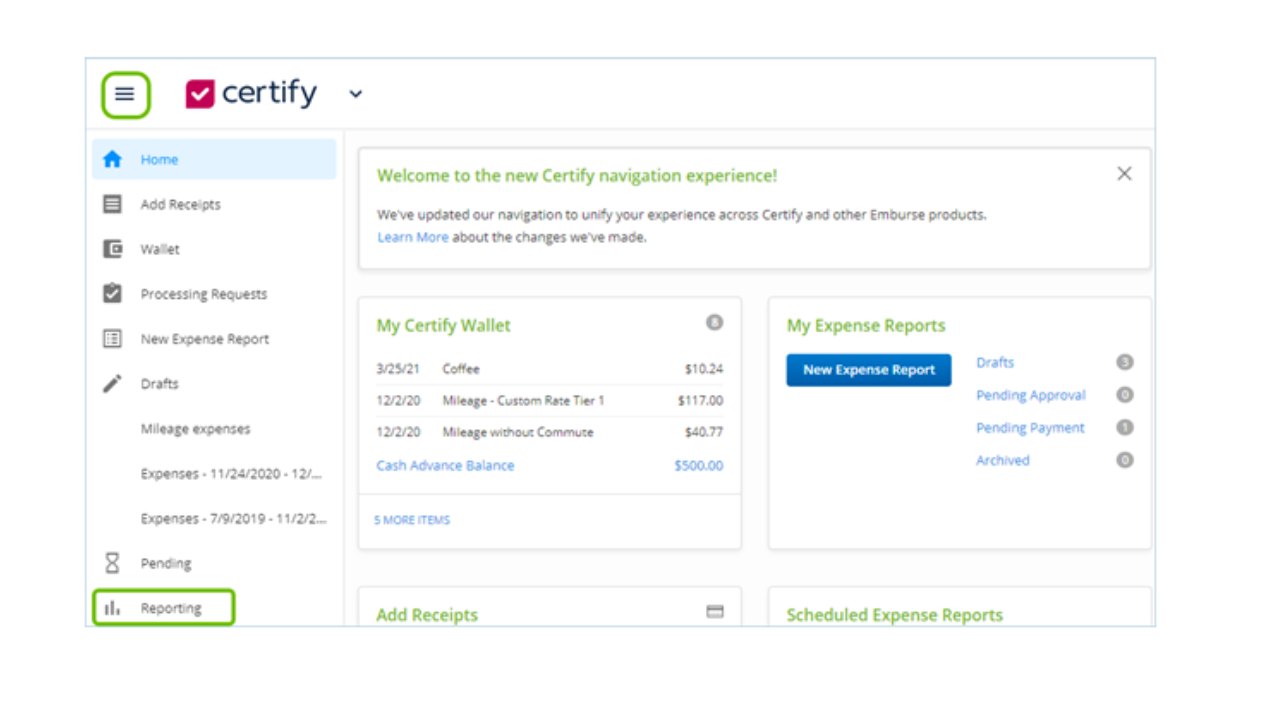Open Mileage expenses draft
This screenshot has height=720, width=1280.
click(195, 429)
